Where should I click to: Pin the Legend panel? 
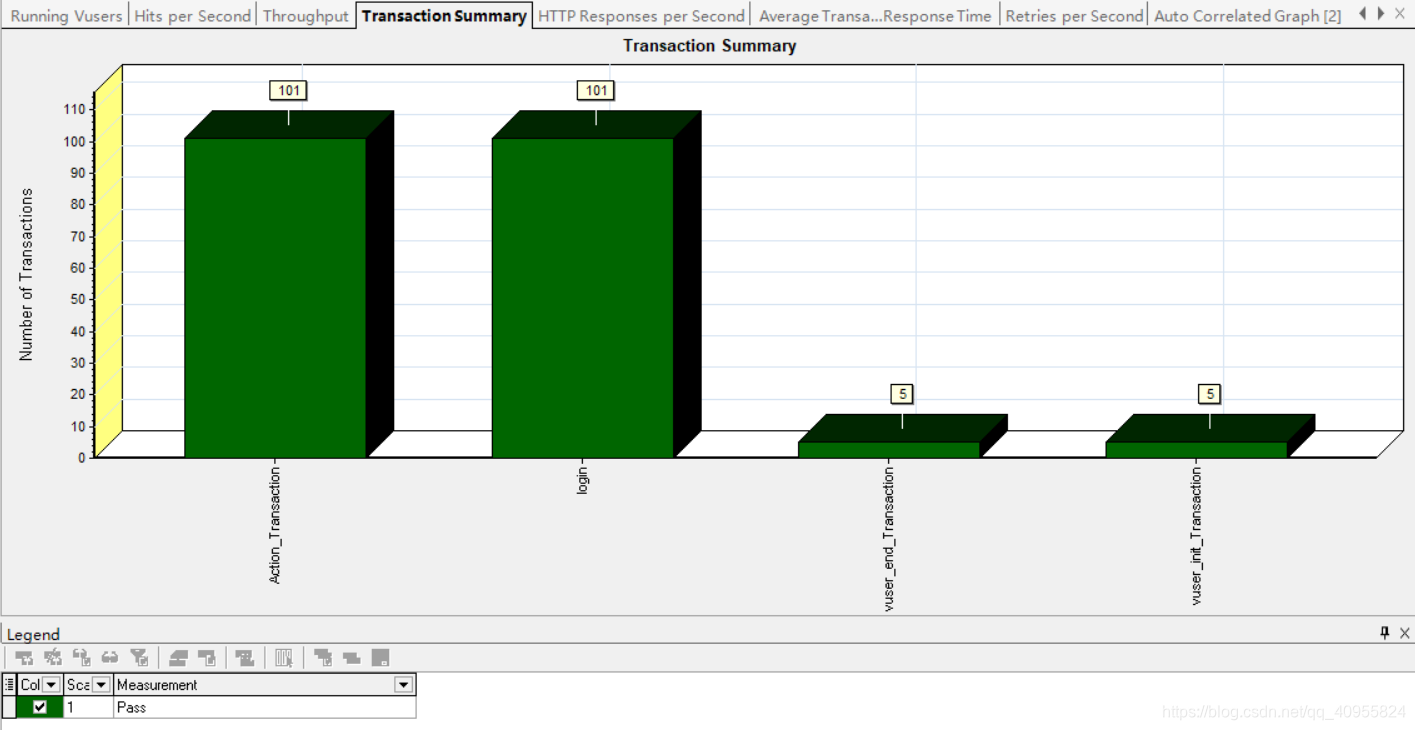click(x=1385, y=633)
